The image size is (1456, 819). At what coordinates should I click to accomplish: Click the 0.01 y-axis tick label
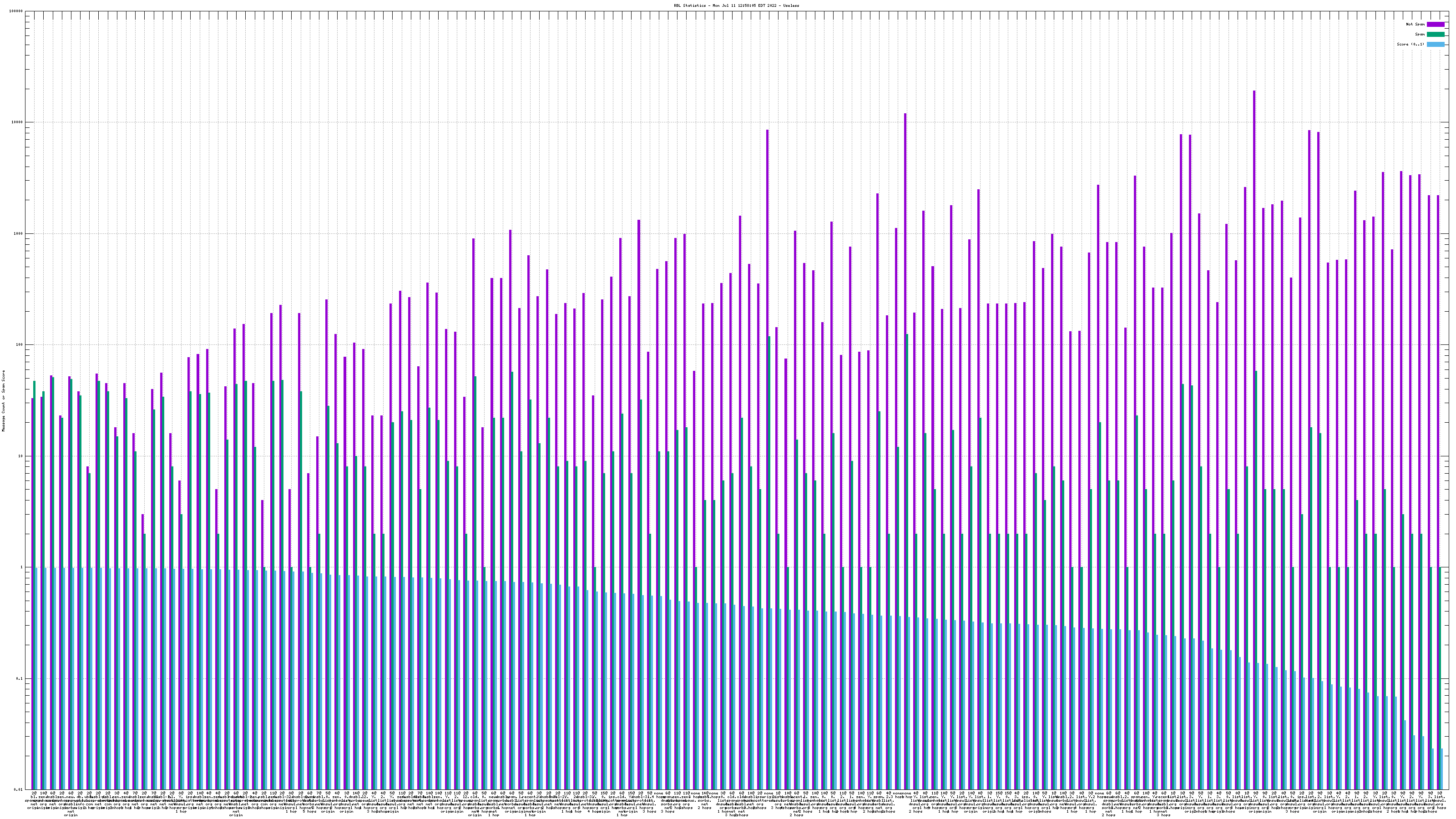[19, 789]
